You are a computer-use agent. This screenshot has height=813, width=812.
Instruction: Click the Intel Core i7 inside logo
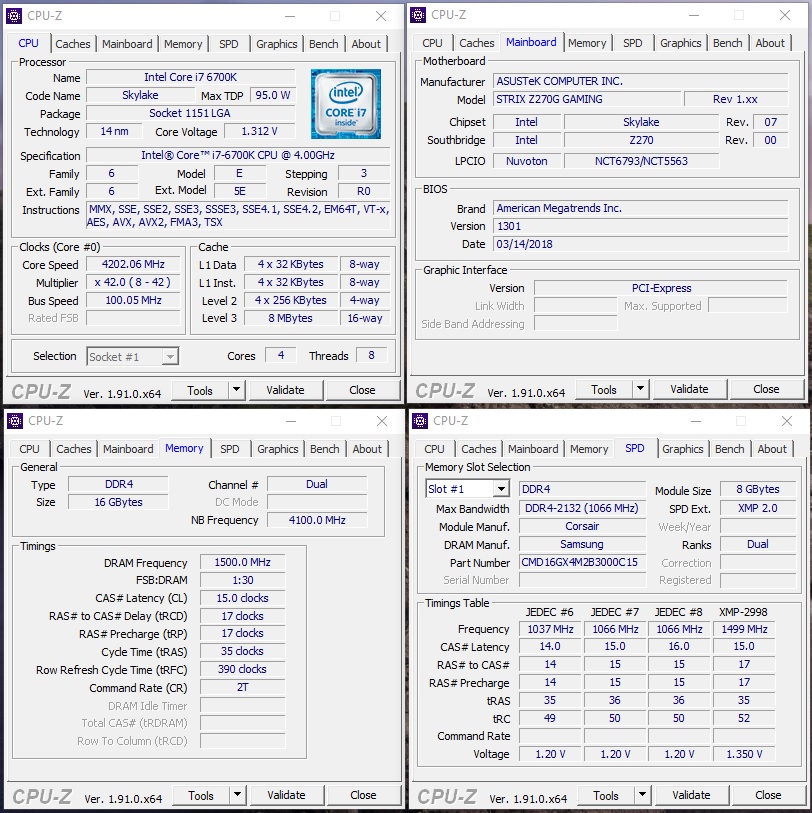[345, 104]
